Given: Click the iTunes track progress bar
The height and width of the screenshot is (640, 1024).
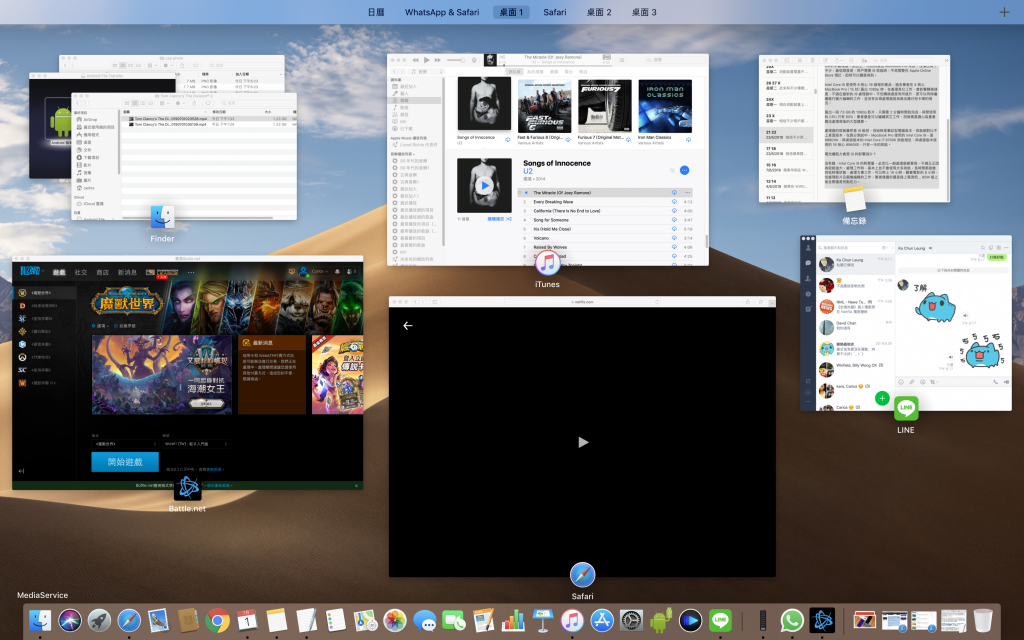Looking at the screenshot, I should tap(552, 64).
